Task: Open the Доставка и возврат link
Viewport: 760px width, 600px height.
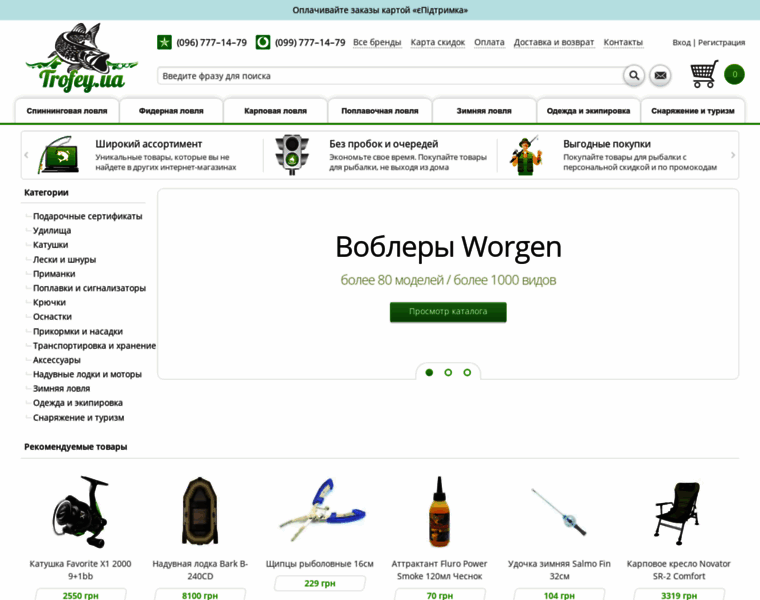Action: click(x=554, y=42)
